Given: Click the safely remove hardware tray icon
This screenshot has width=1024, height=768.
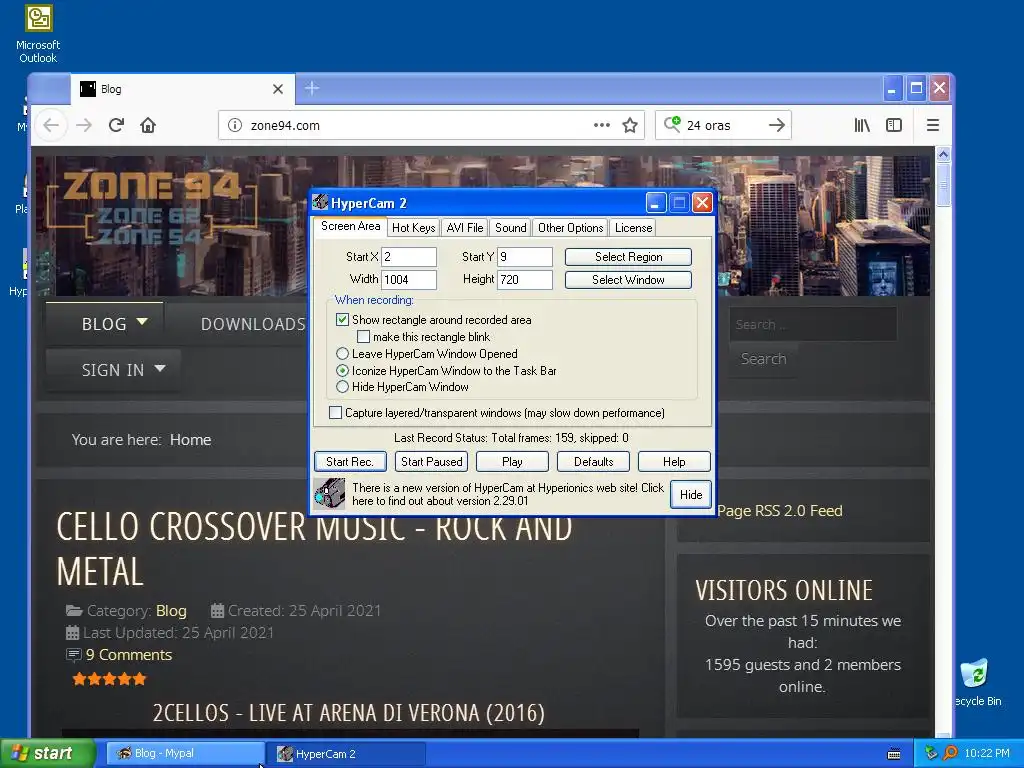Looking at the screenshot, I should [x=931, y=753].
